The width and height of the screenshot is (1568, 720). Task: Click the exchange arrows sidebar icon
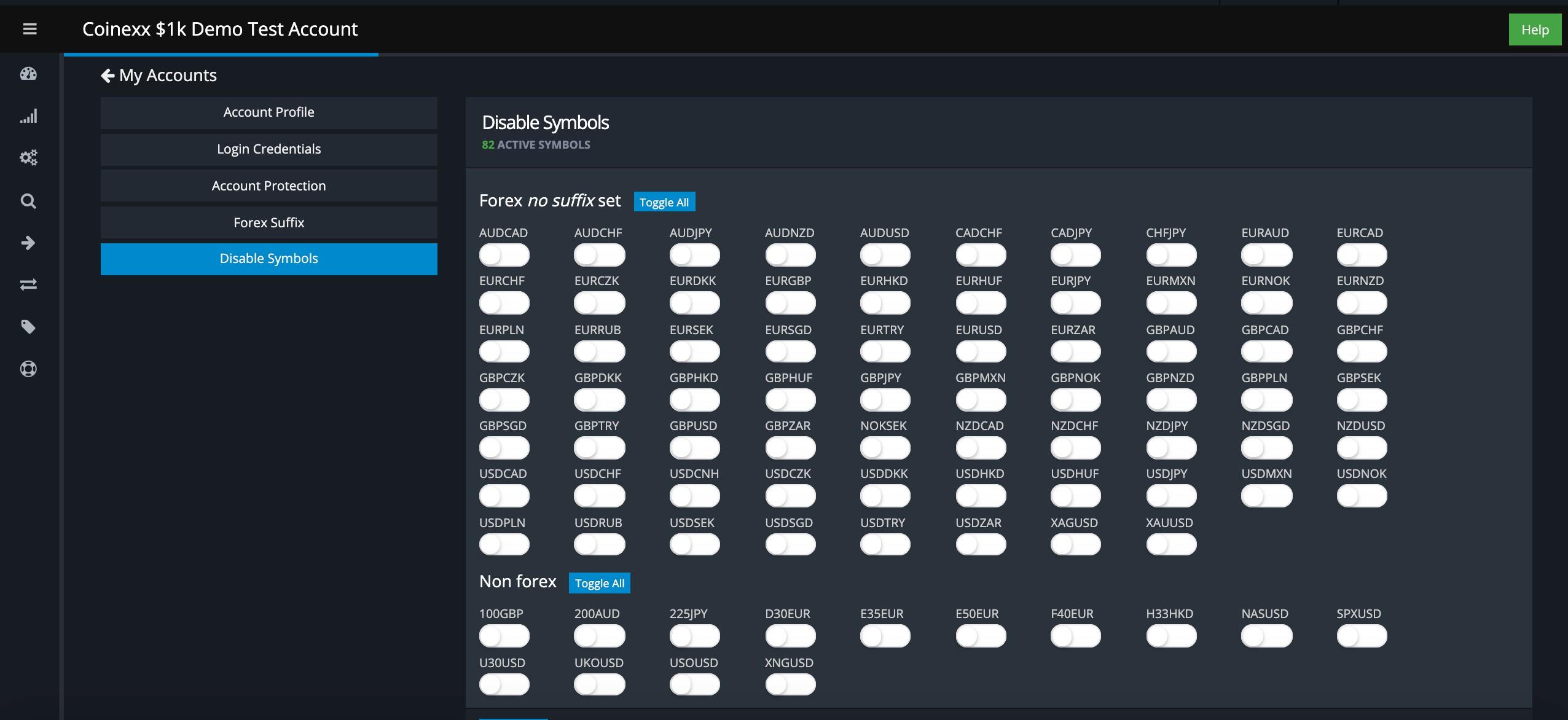(28, 284)
